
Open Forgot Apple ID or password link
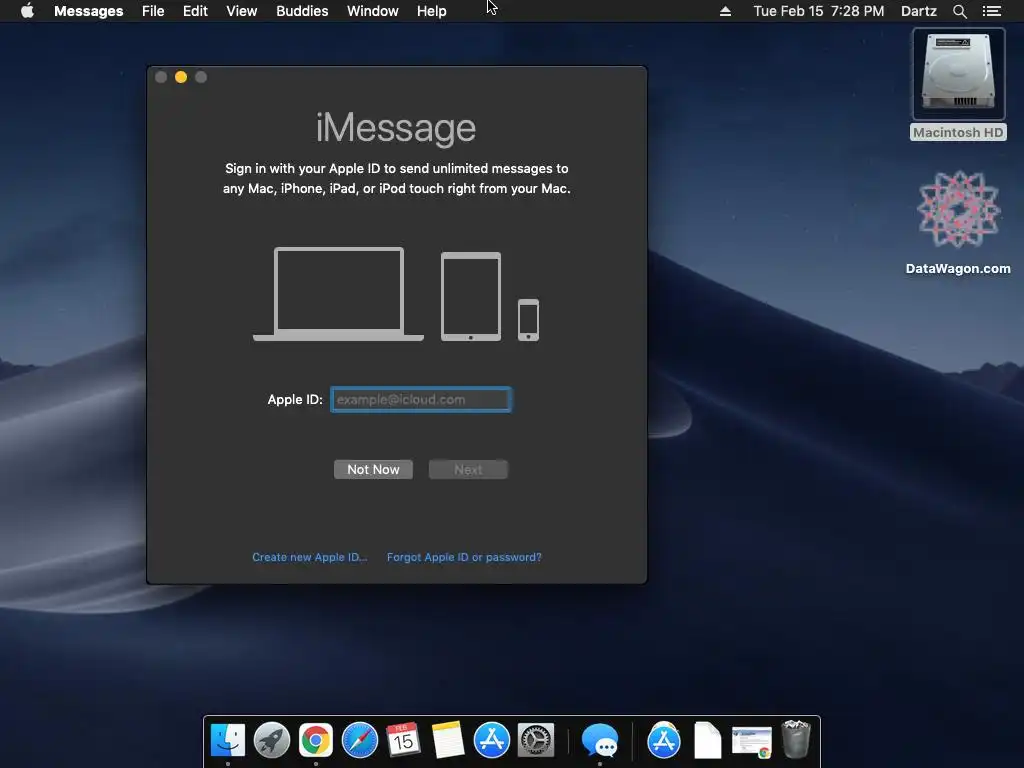tap(464, 557)
